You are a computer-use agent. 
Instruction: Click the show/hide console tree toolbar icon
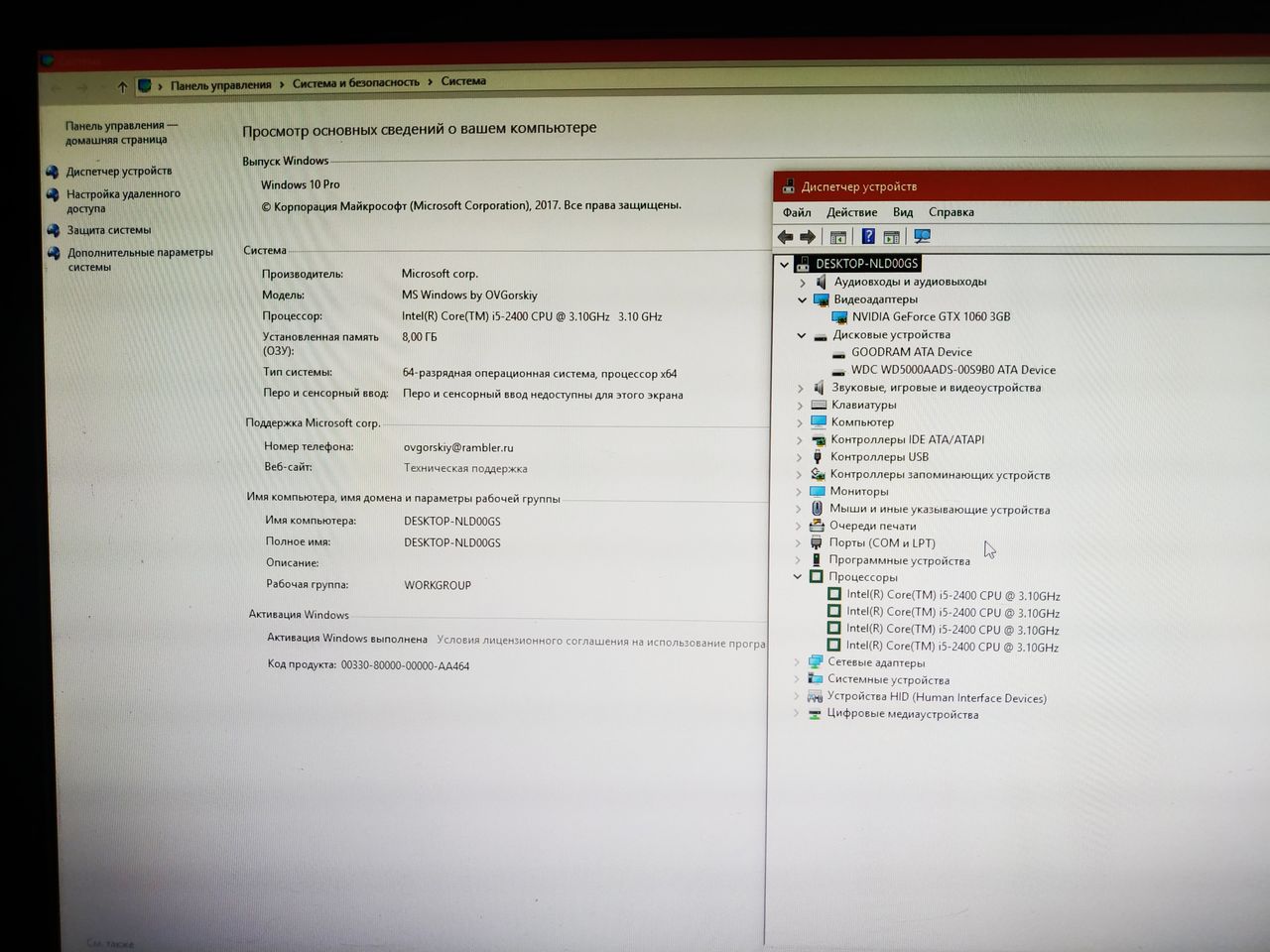(838, 237)
